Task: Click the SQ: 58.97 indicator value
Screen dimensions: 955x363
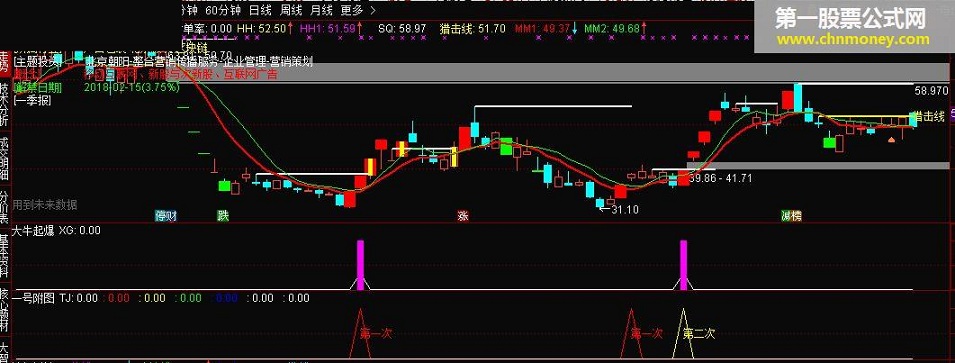Action: coord(401,28)
